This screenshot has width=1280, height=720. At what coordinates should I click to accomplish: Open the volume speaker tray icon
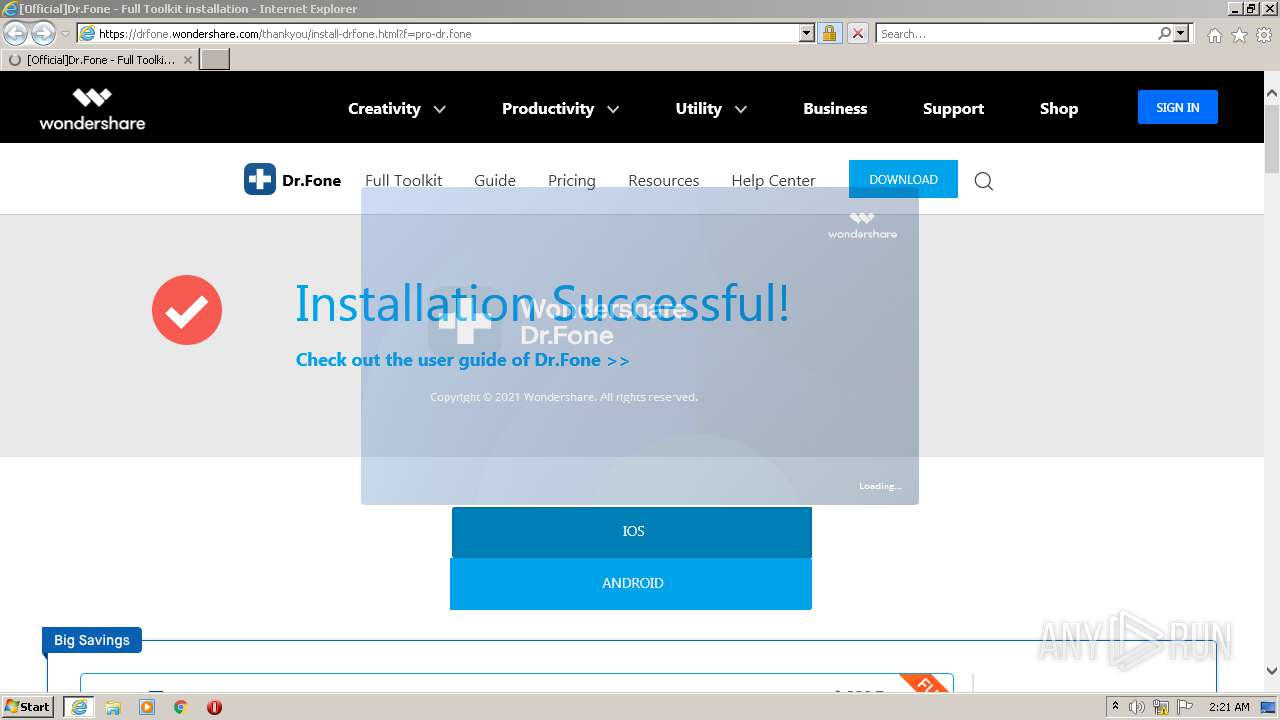pyautogui.click(x=1137, y=707)
